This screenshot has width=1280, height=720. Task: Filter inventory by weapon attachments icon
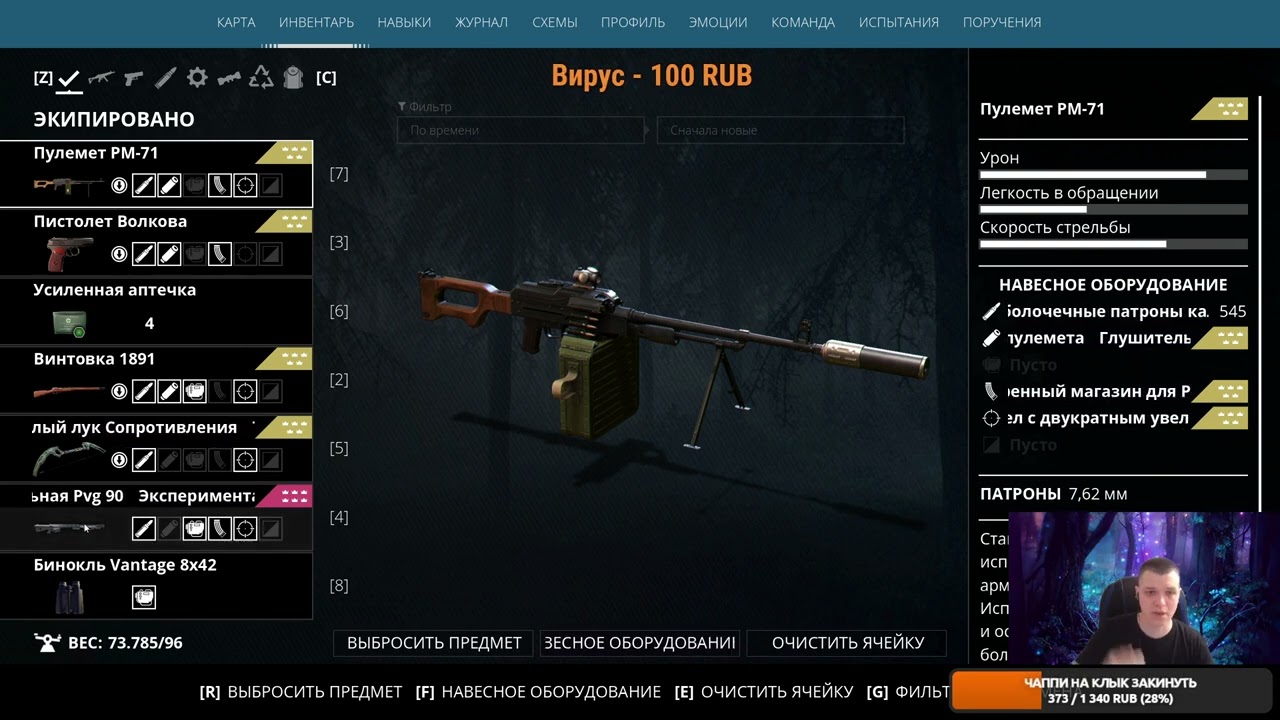229,78
